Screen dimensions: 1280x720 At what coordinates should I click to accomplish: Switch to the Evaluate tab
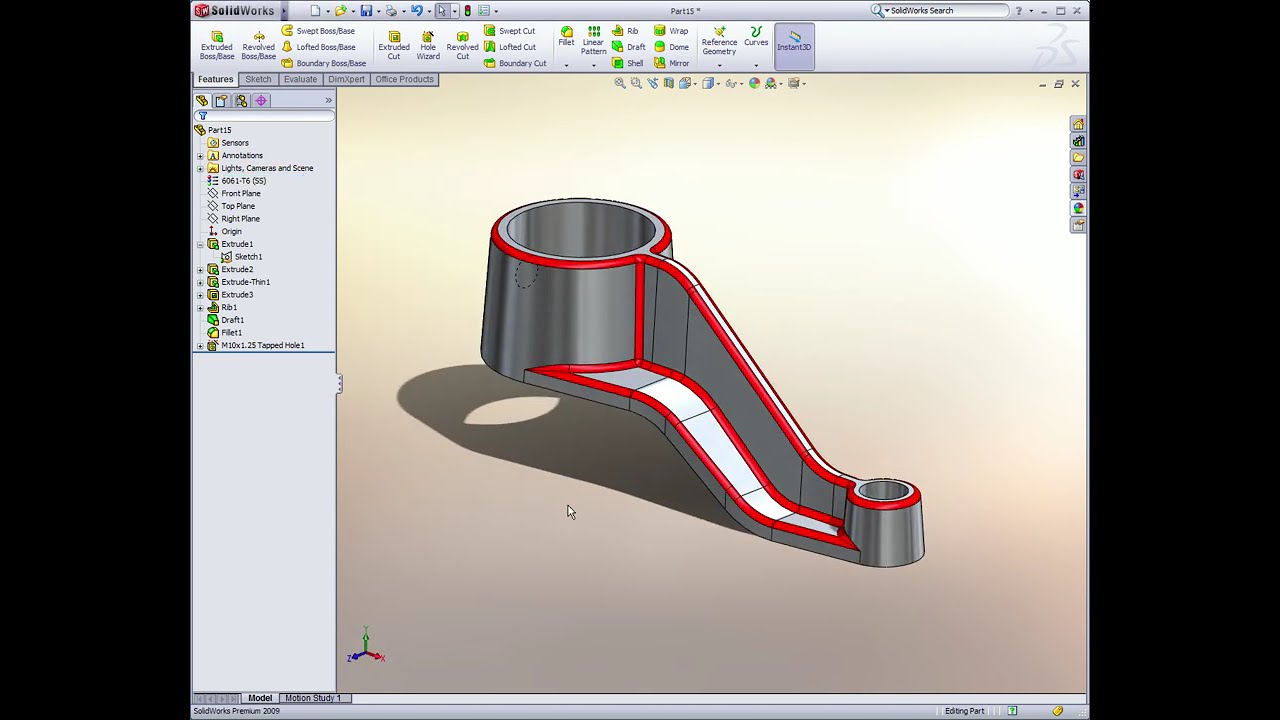(x=300, y=79)
